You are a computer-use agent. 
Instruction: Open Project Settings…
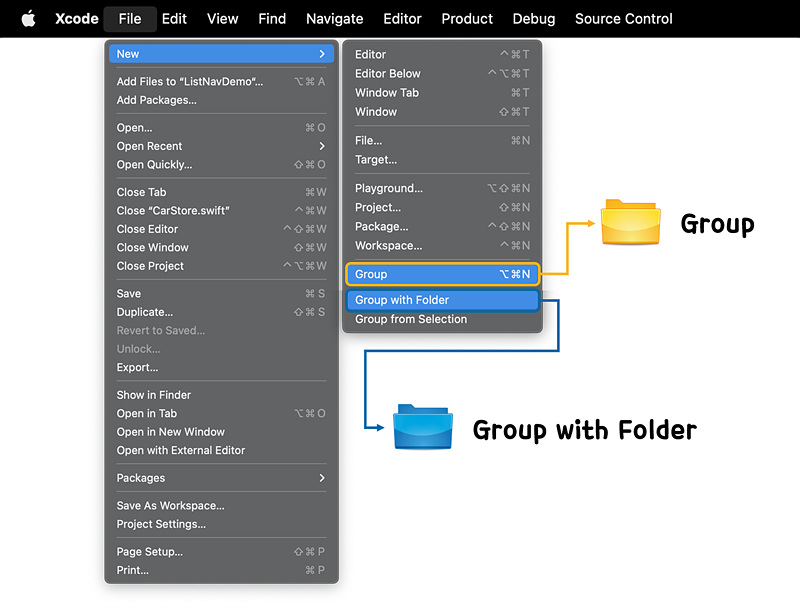pos(221,524)
